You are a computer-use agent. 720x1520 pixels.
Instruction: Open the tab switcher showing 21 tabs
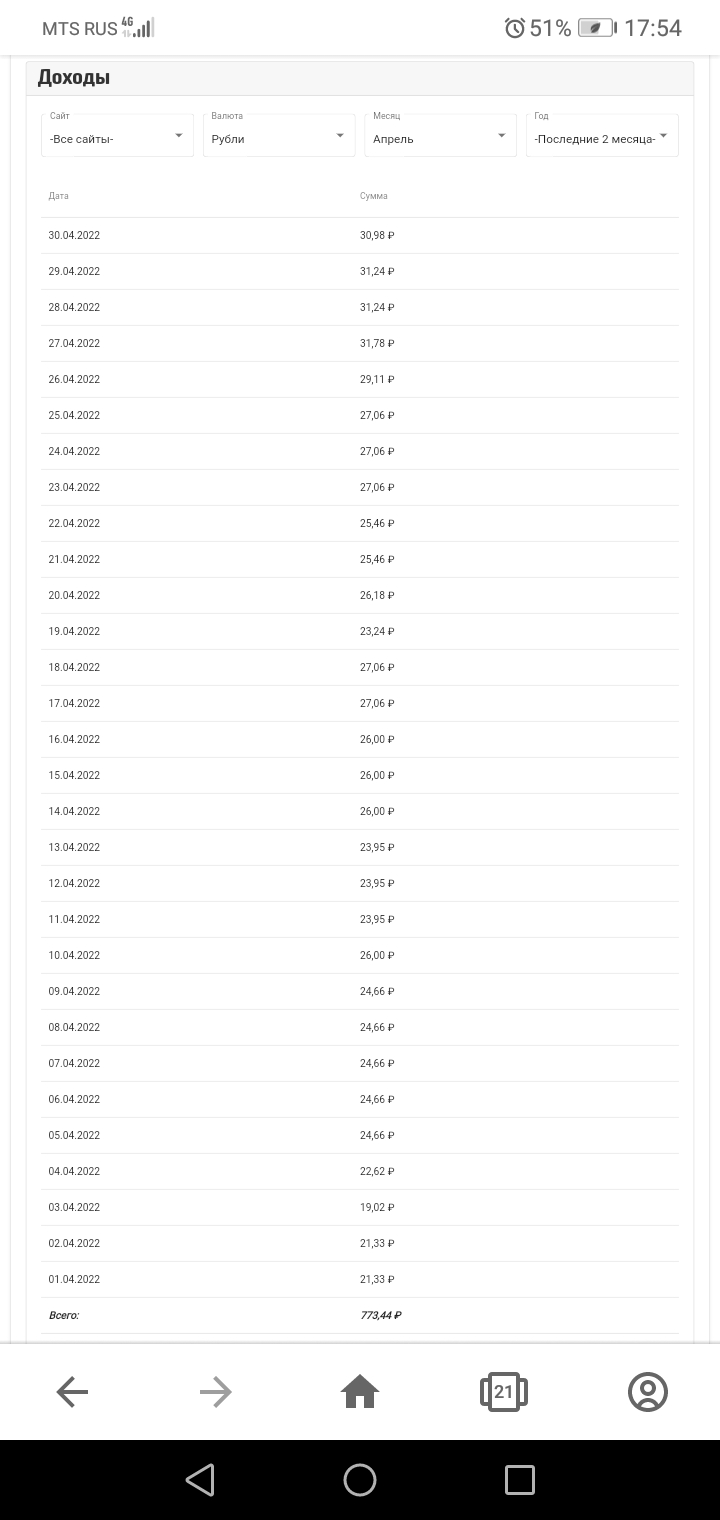tap(503, 1391)
